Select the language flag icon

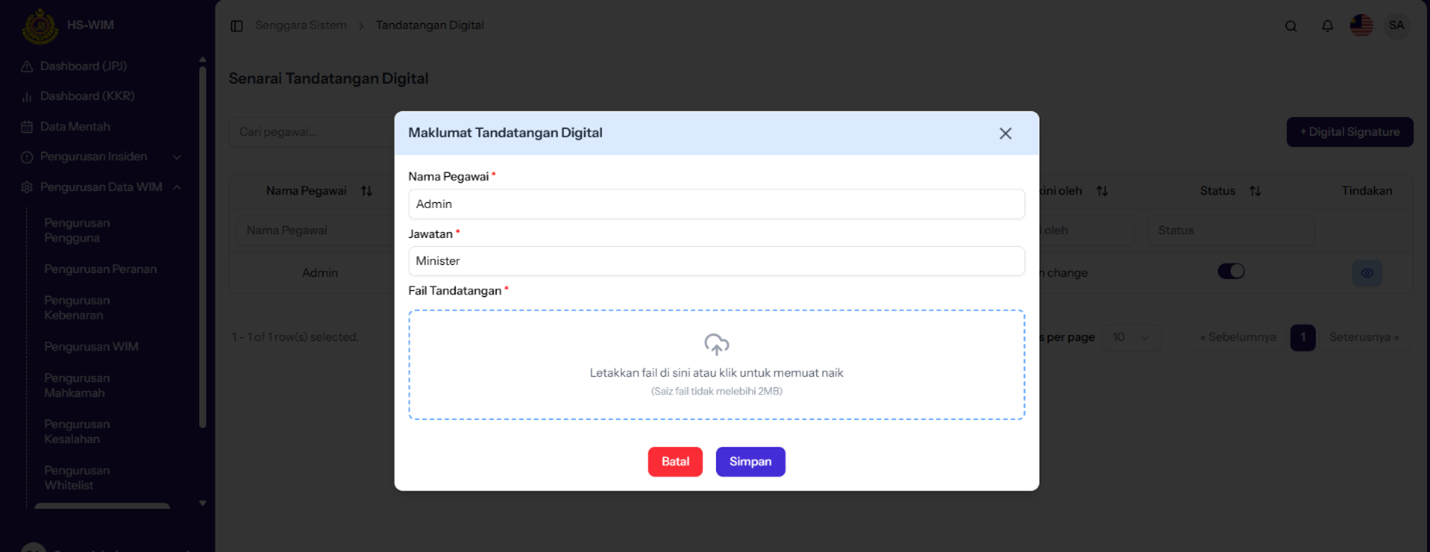[x=1361, y=25]
